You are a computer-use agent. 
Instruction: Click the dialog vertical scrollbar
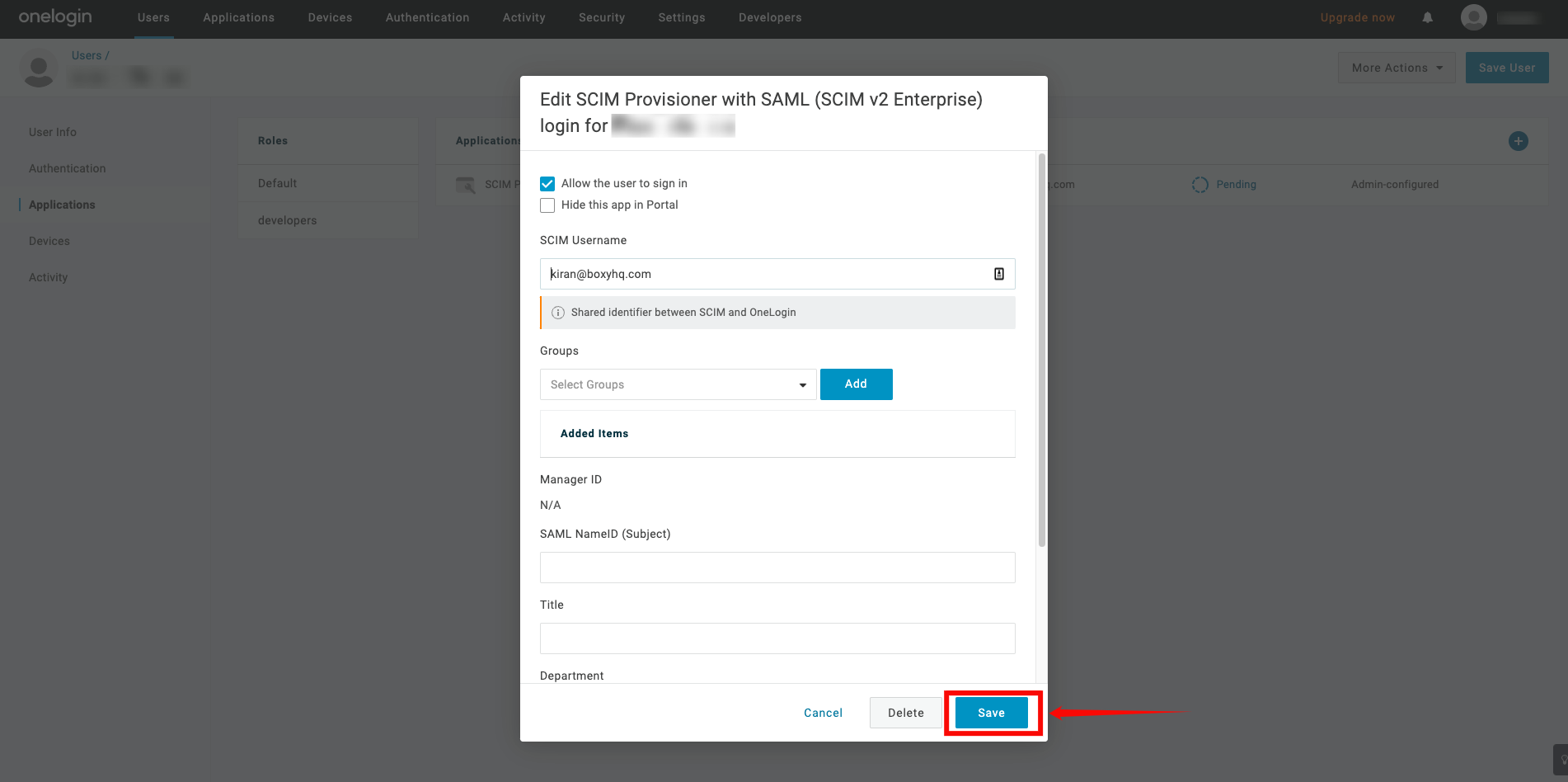(1042, 350)
